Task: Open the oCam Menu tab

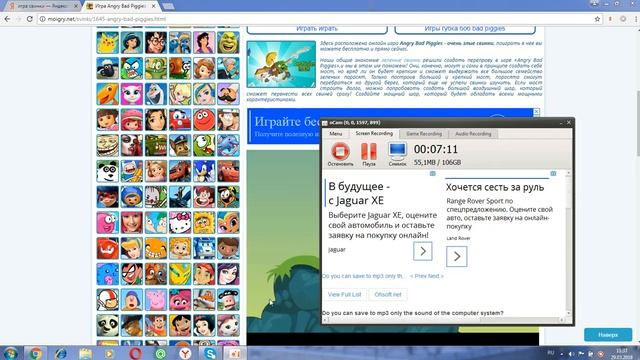Action: pos(336,133)
